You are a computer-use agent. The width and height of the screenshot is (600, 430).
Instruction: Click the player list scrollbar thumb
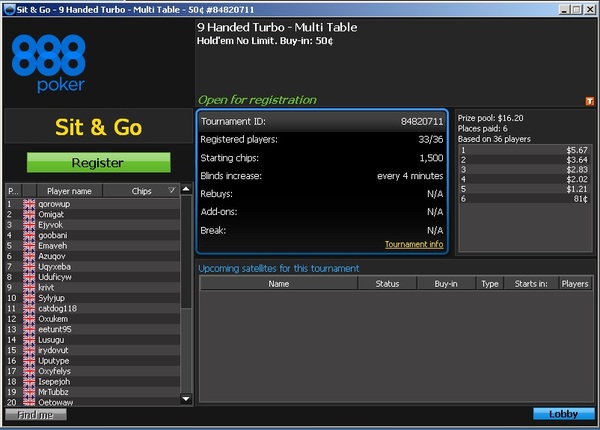click(186, 251)
